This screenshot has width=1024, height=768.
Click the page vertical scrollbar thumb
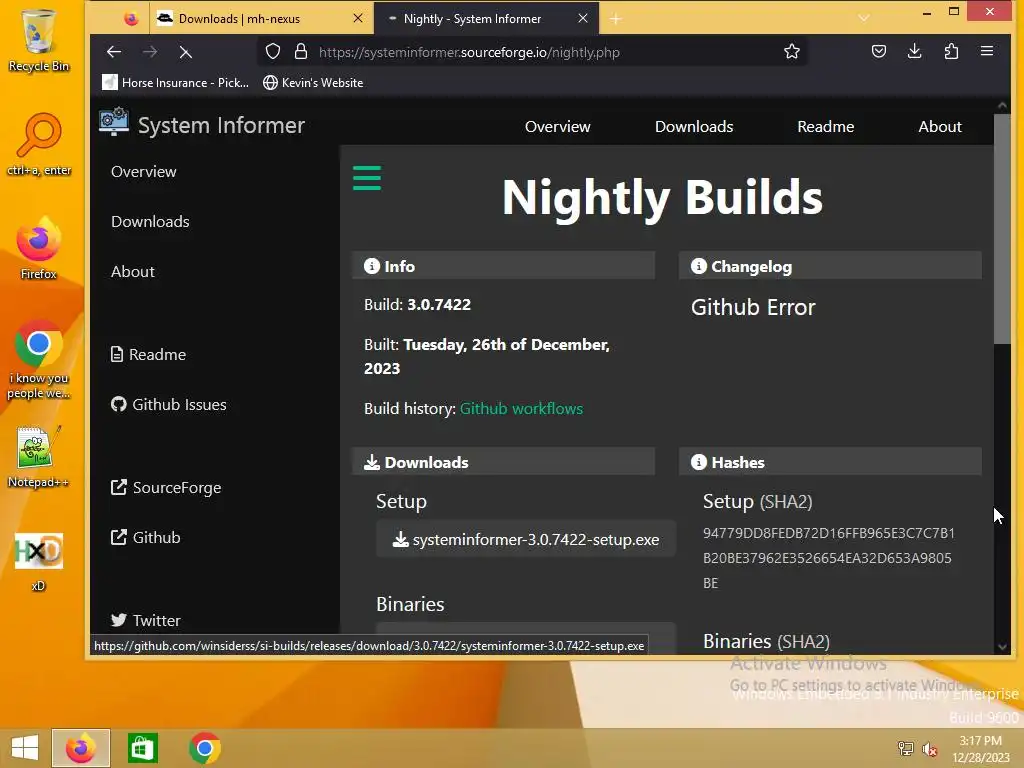click(x=1002, y=229)
